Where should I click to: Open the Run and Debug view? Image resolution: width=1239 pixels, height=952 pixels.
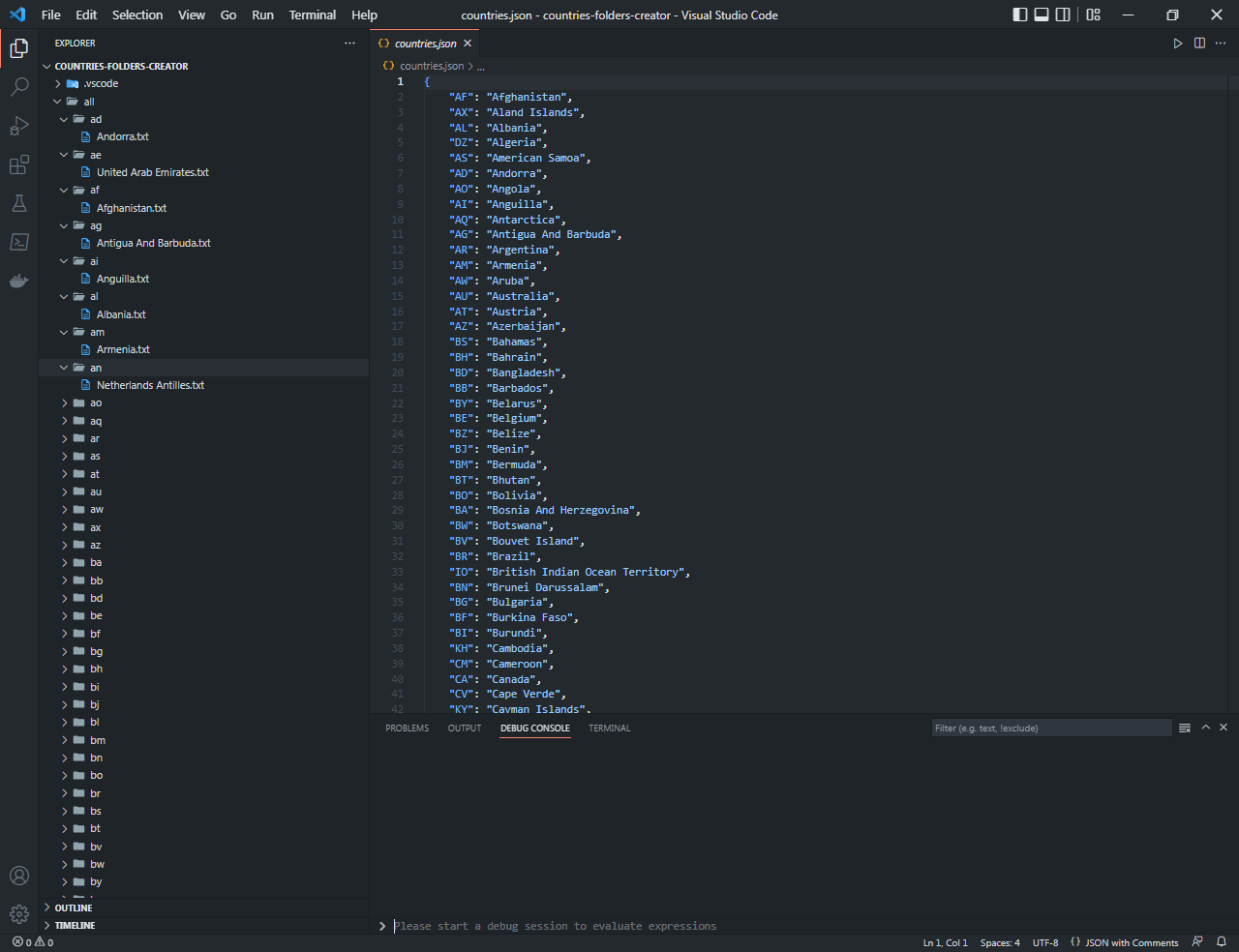pyautogui.click(x=18, y=126)
